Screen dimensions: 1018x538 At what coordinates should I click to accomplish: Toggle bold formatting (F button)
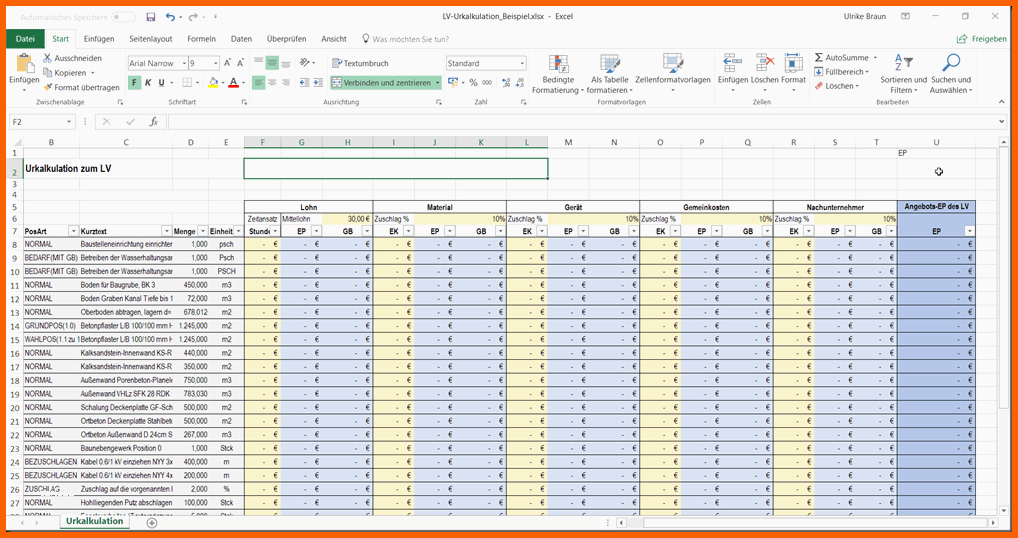(x=134, y=83)
